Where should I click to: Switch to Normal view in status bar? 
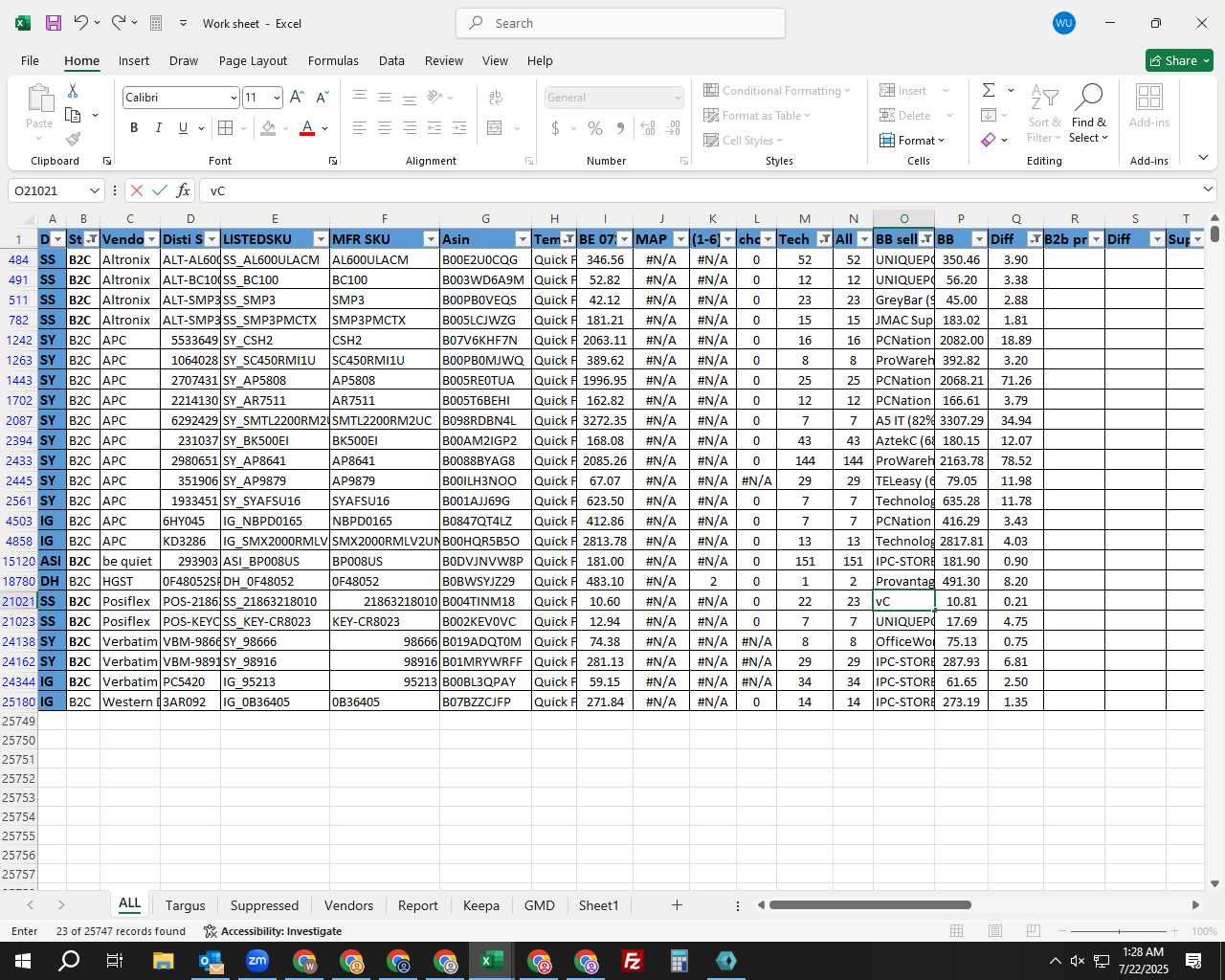click(x=956, y=930)
